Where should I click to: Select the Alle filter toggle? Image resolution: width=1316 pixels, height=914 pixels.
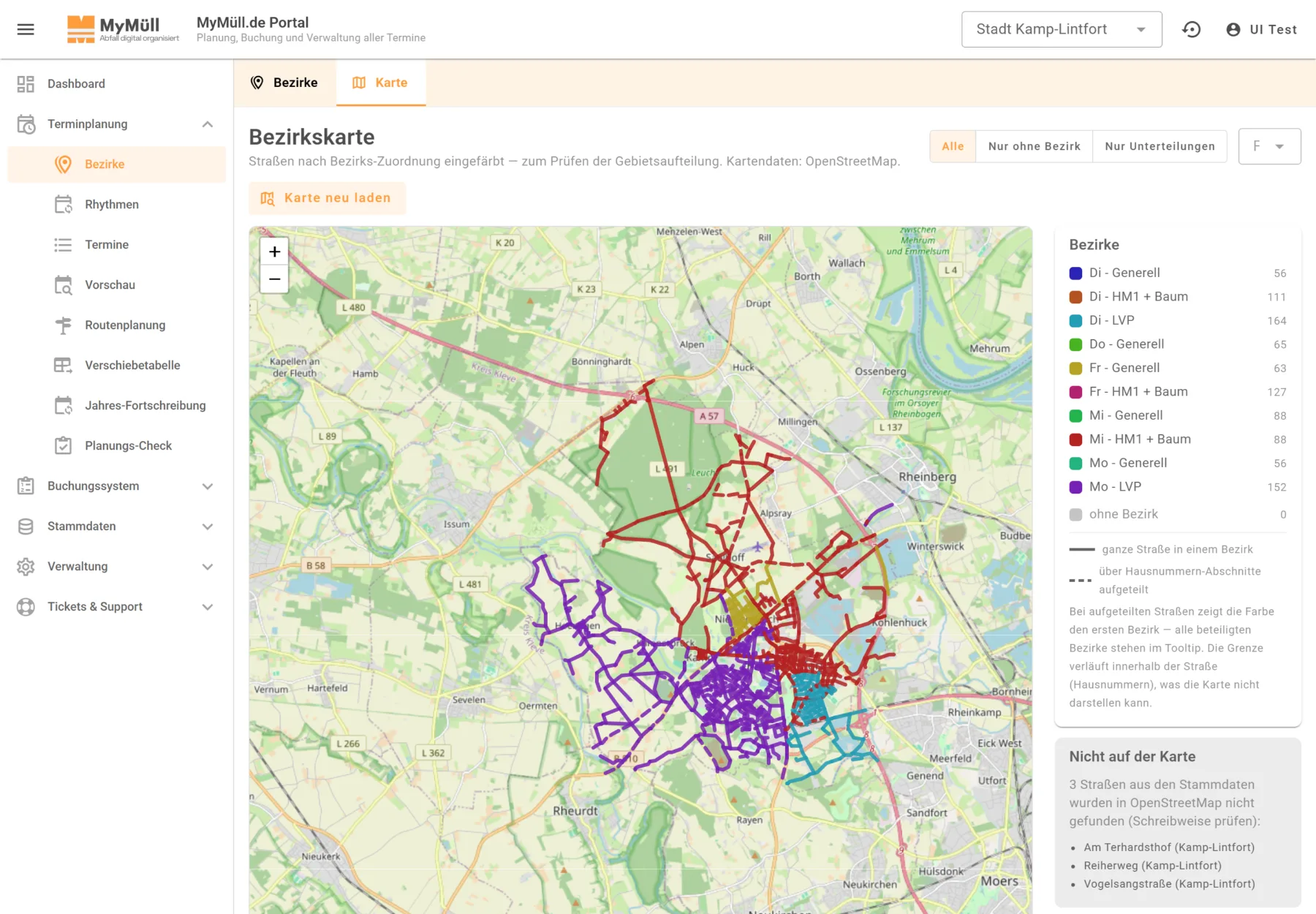coord(953,146)
